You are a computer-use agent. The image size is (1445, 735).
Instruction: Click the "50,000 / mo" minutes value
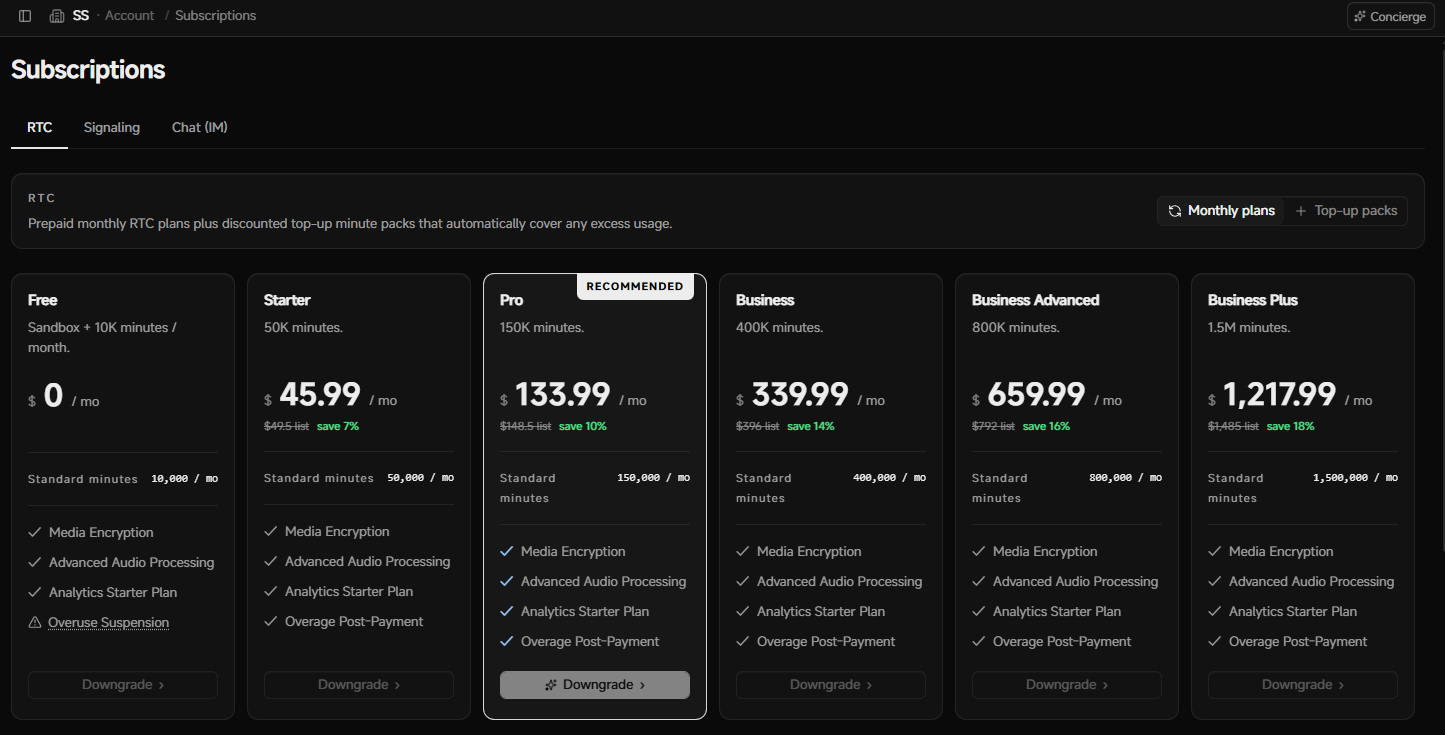click(x=420, y=478)
